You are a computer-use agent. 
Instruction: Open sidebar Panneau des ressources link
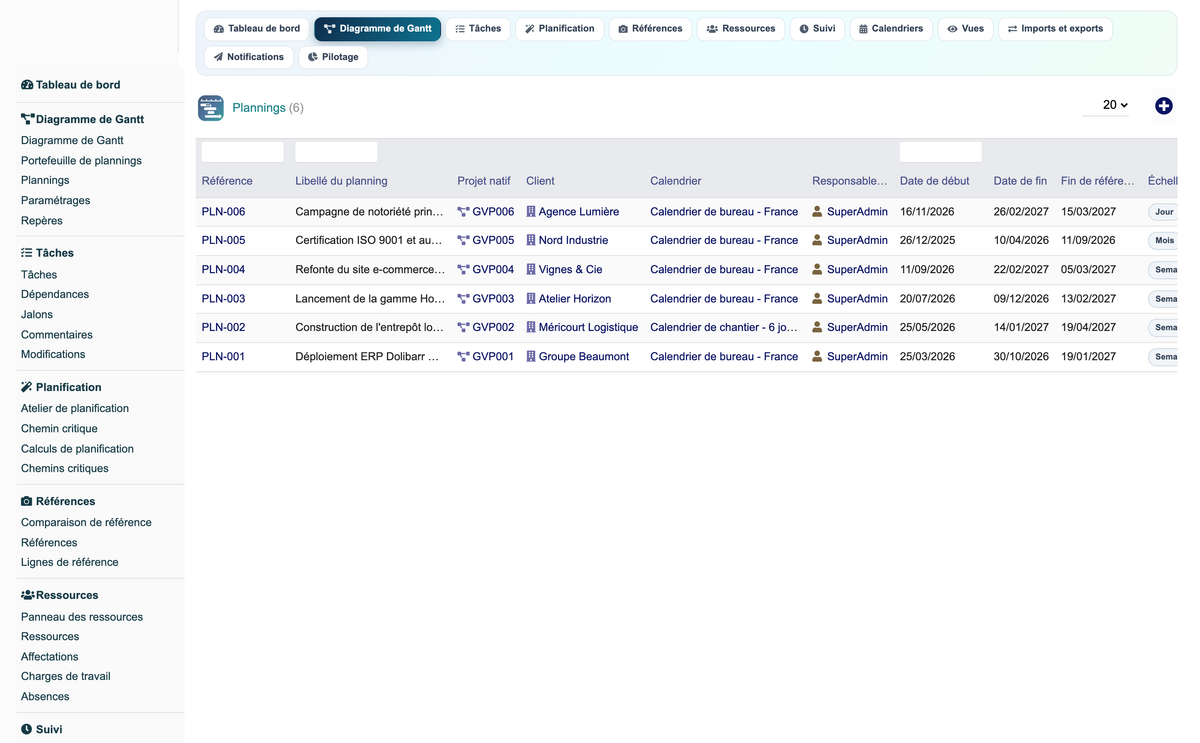pyautogui.click(x=82, y=617)
